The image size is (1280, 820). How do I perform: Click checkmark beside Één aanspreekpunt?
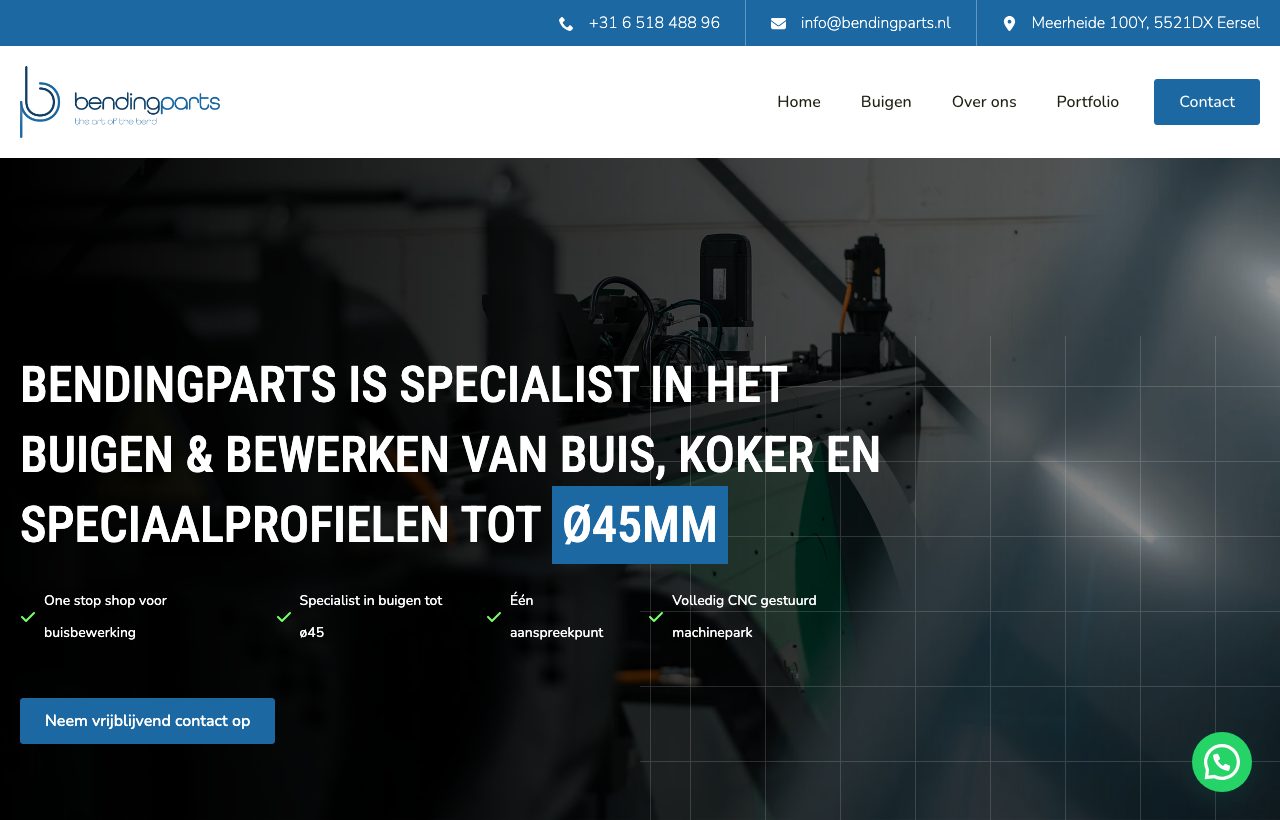[x=494, y=617]
